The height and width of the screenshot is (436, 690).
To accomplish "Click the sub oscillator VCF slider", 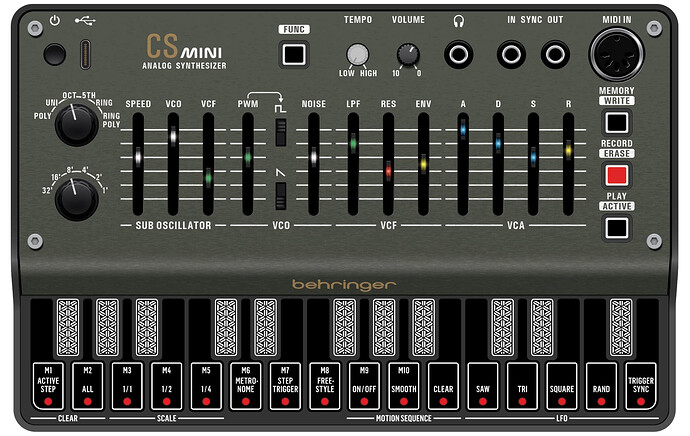I will point(209,178).
